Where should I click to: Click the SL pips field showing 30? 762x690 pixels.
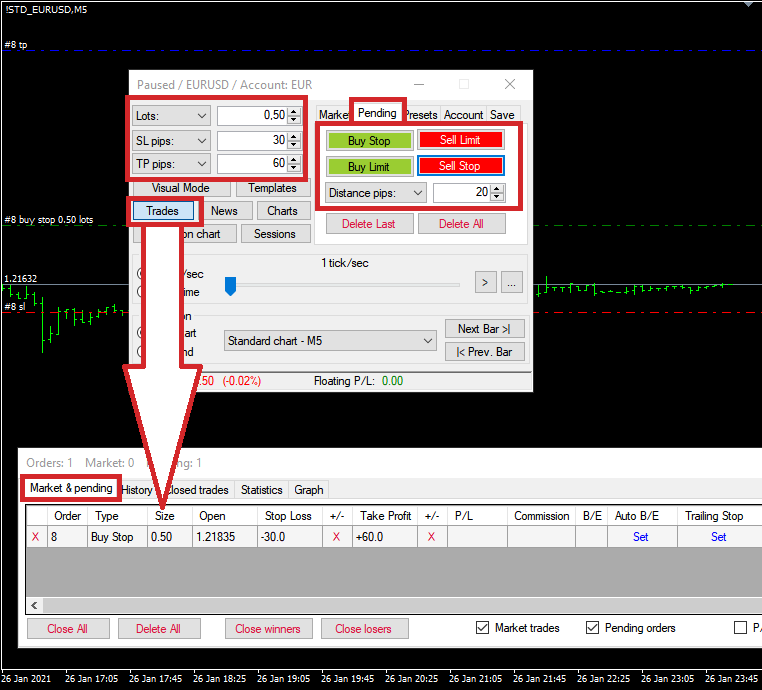click(x=253, y=140)
